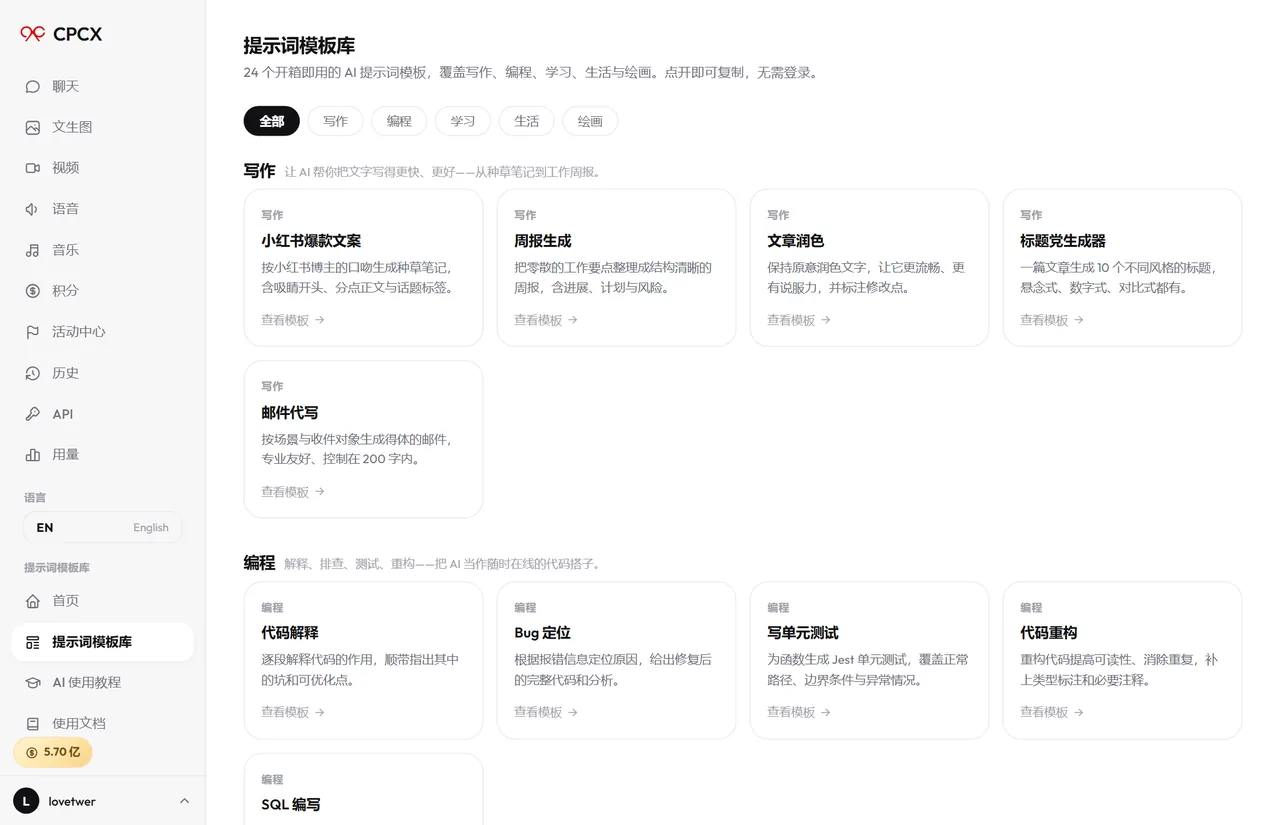Screen dimensions: 1280x825
Task: Click 查看模板 under 标题党生成器
Action: coord(1052,320)
